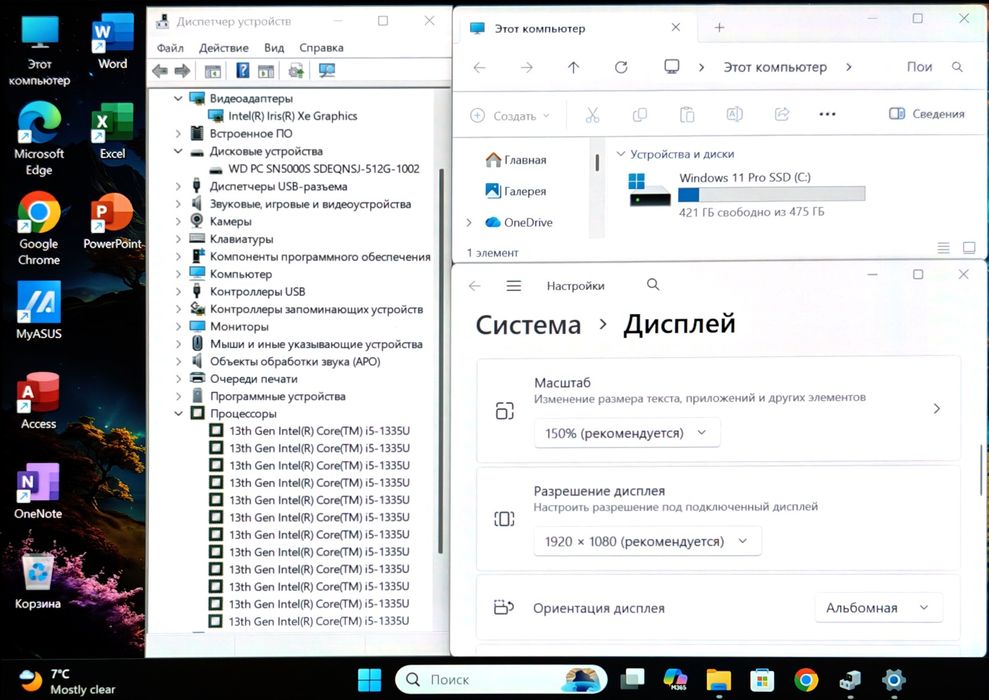This screenshot has width=989, height=700.
Task: Open Галерея in Explorer sidebar
Action: pos(516,191)
